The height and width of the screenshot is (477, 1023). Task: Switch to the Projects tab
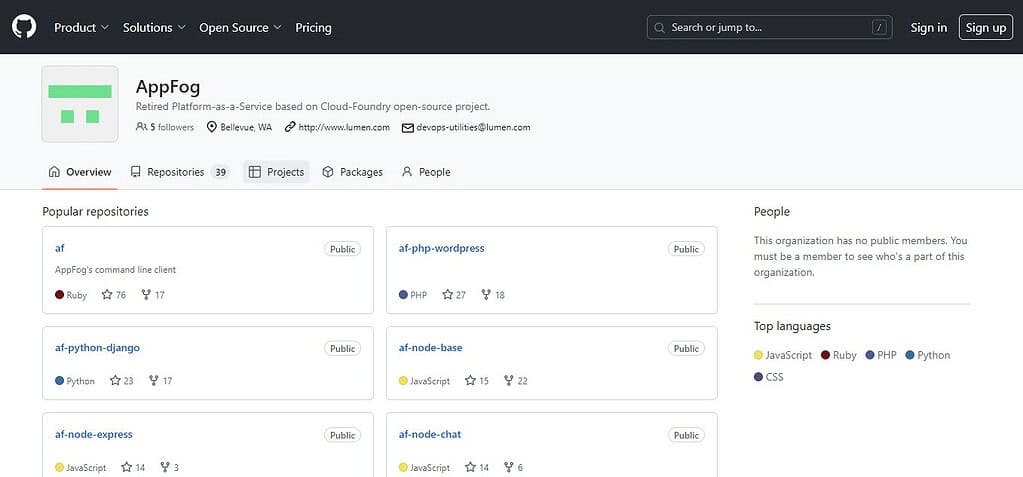click(x=276, y=172)
